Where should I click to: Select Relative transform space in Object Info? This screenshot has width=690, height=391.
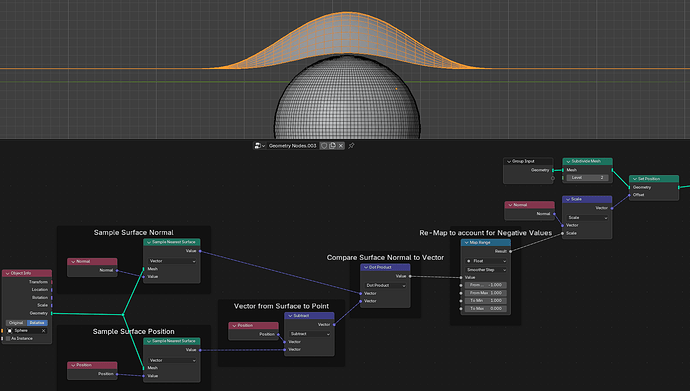pyautogui.click(x=37, y=323)
